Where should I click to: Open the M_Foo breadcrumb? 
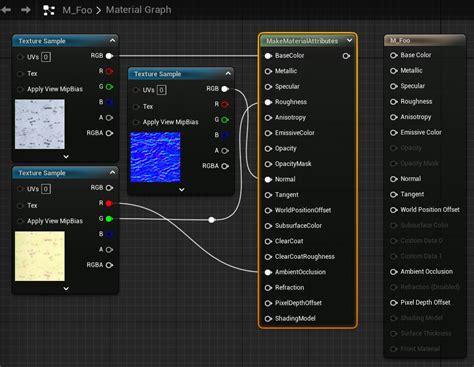tap(77, 10)
